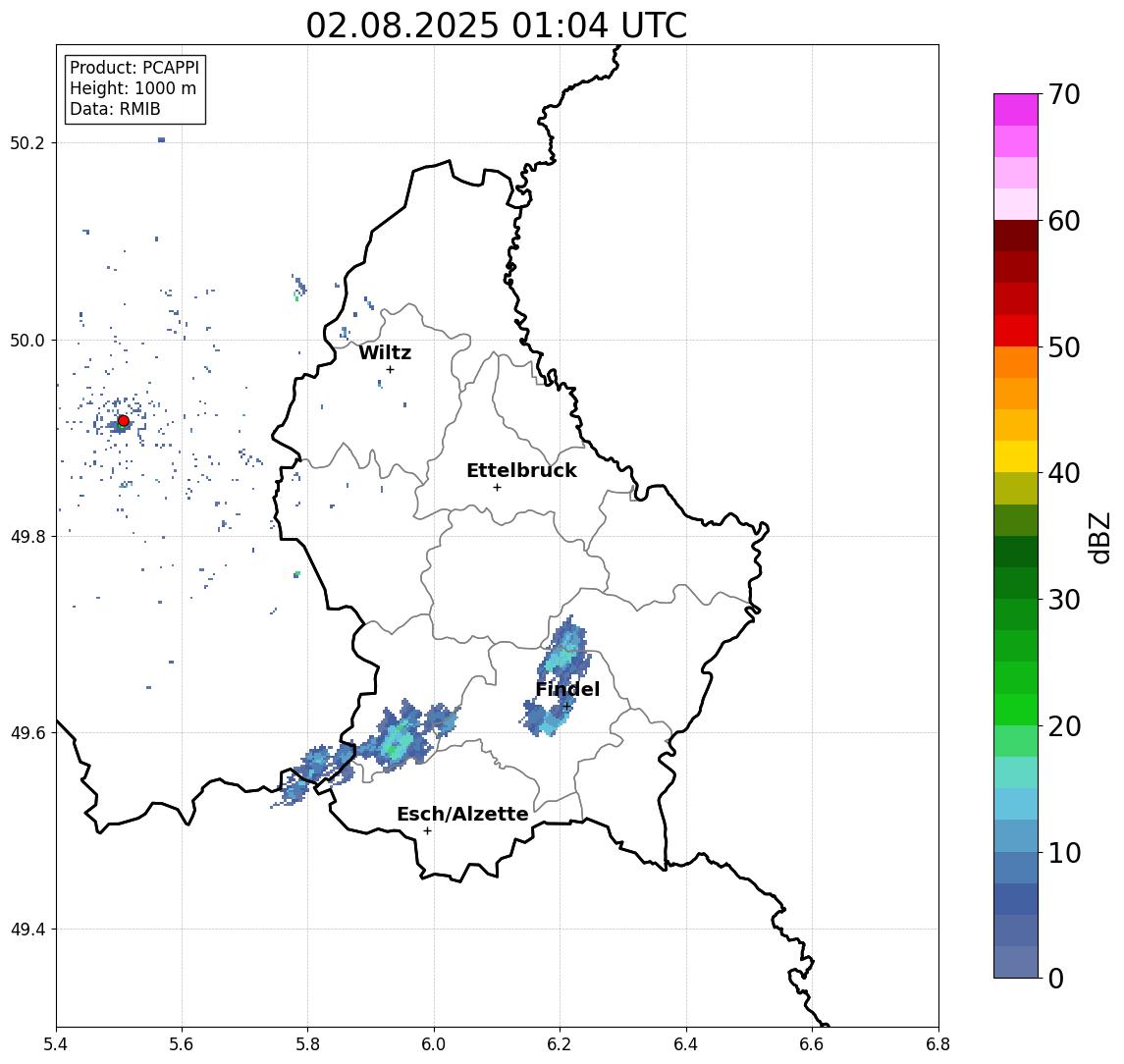Click the longitude label 5.8
The width and height of the screenshot is (1124, 1064).
[308, 1044]
